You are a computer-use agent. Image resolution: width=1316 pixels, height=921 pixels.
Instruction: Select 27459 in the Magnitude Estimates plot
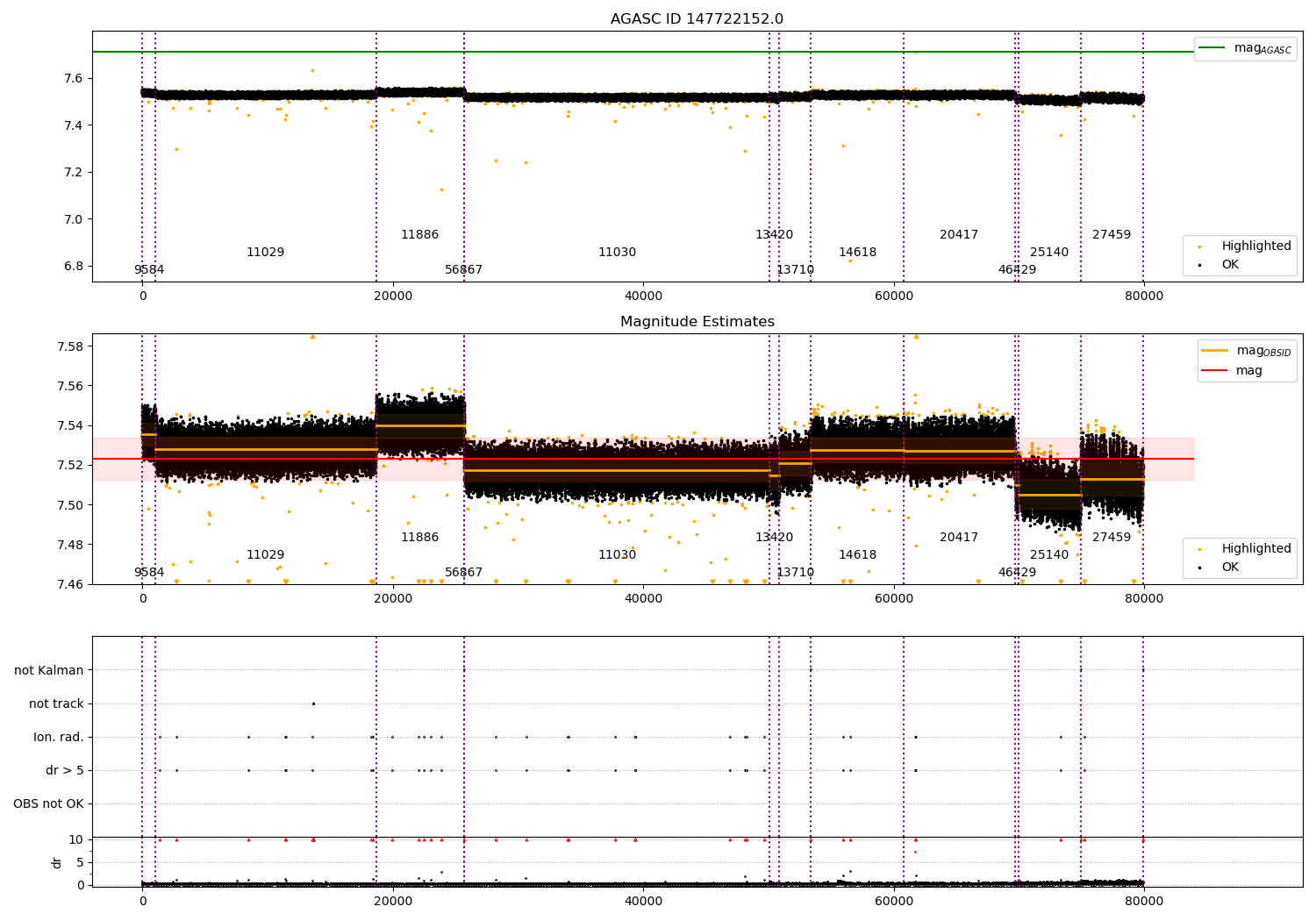click(1112, 538)
